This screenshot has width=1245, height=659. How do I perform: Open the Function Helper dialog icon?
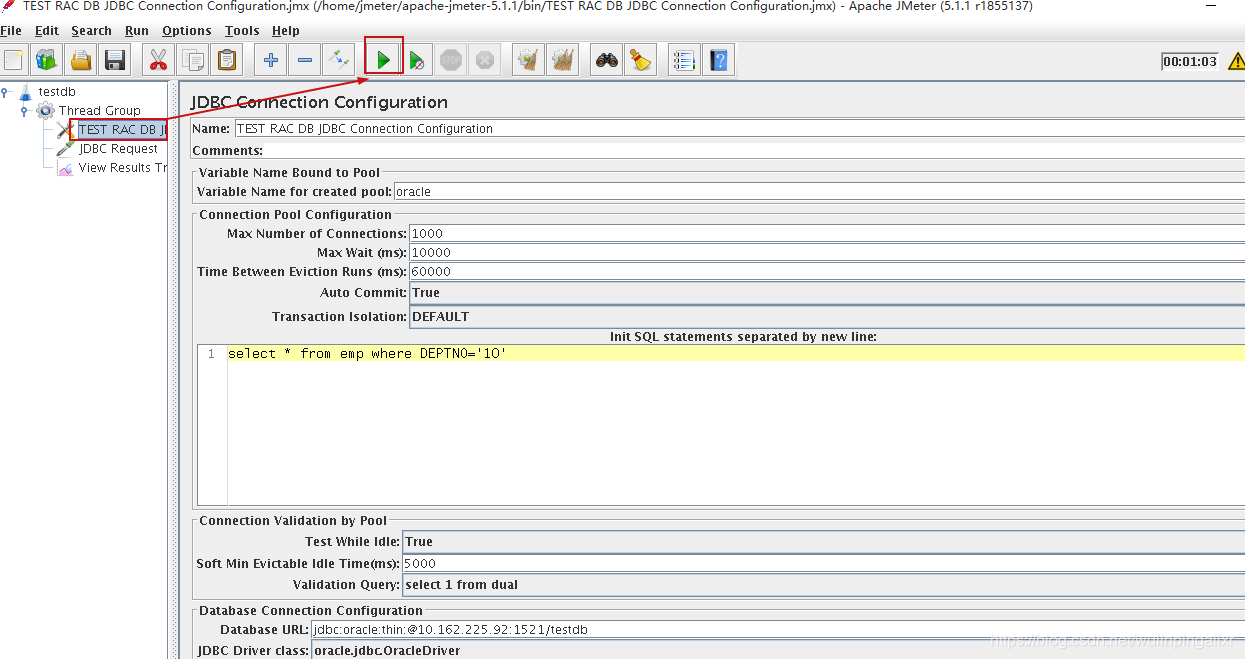684,60
